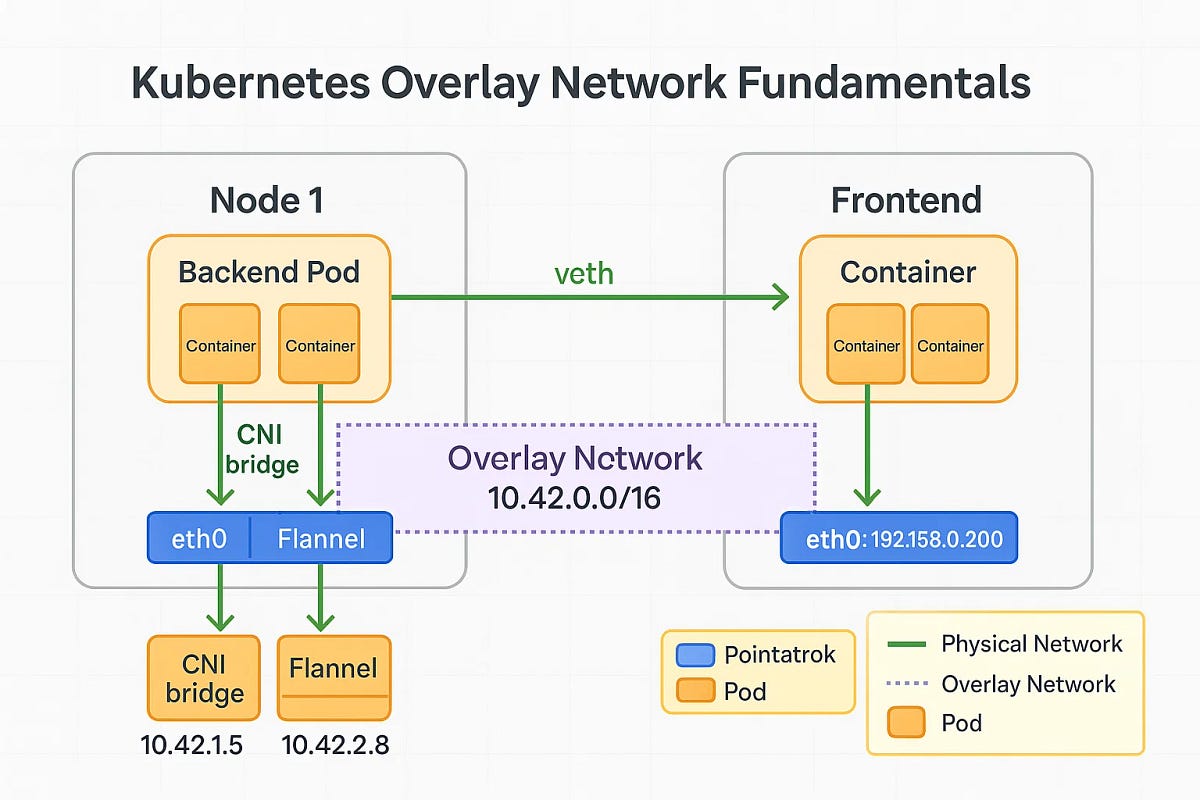Screen dimensions: 1200x800
Task: Click the green veth arrow label
Action: pyautogui.click(x=583, y=273)
